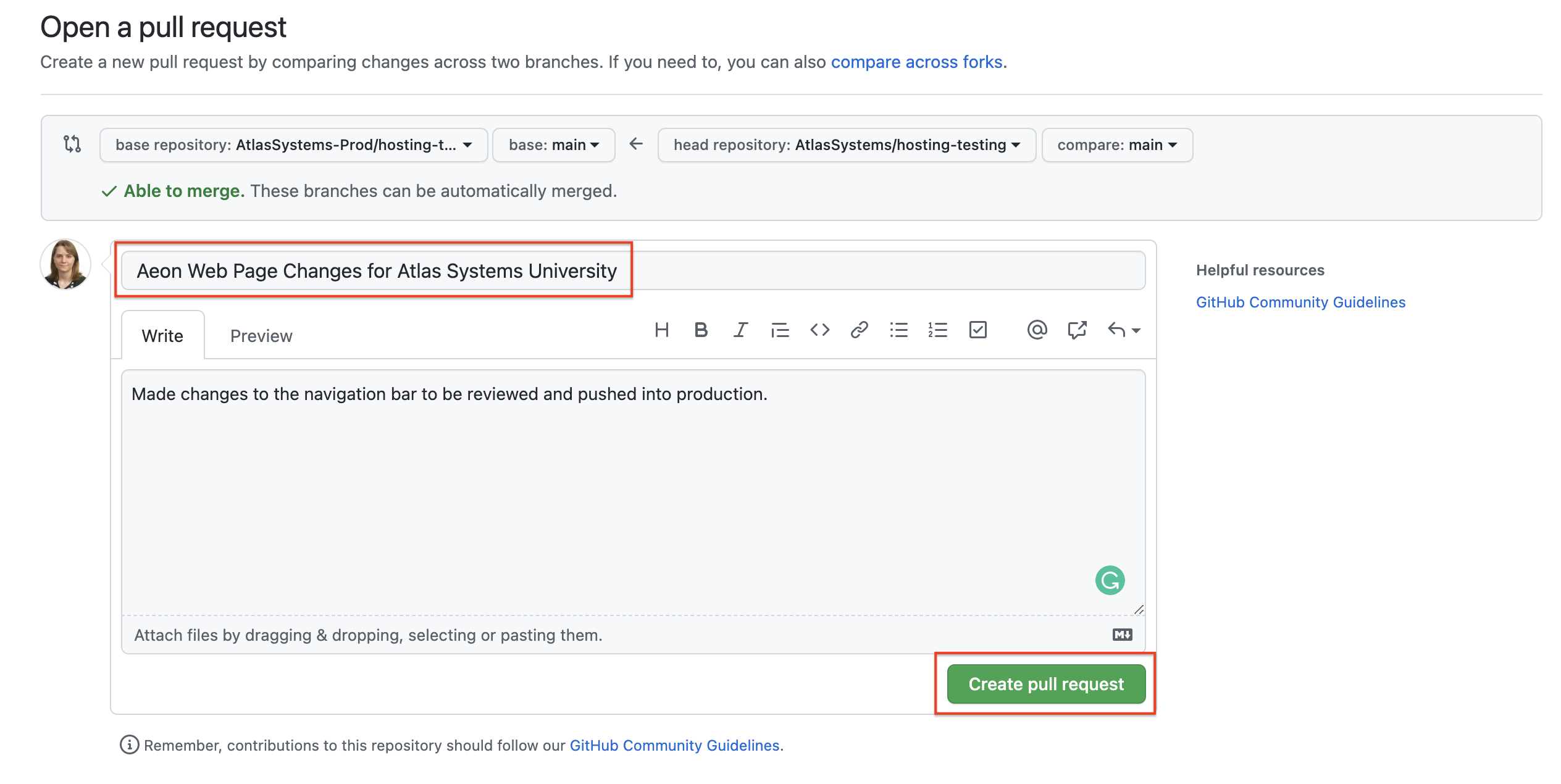Click the info icon beside Remember note

tap(129, 745)
